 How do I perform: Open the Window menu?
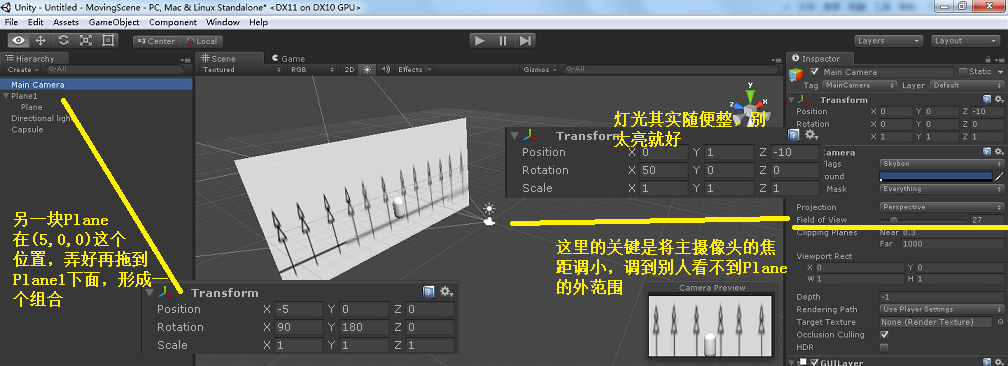click(x=222, y=22)
